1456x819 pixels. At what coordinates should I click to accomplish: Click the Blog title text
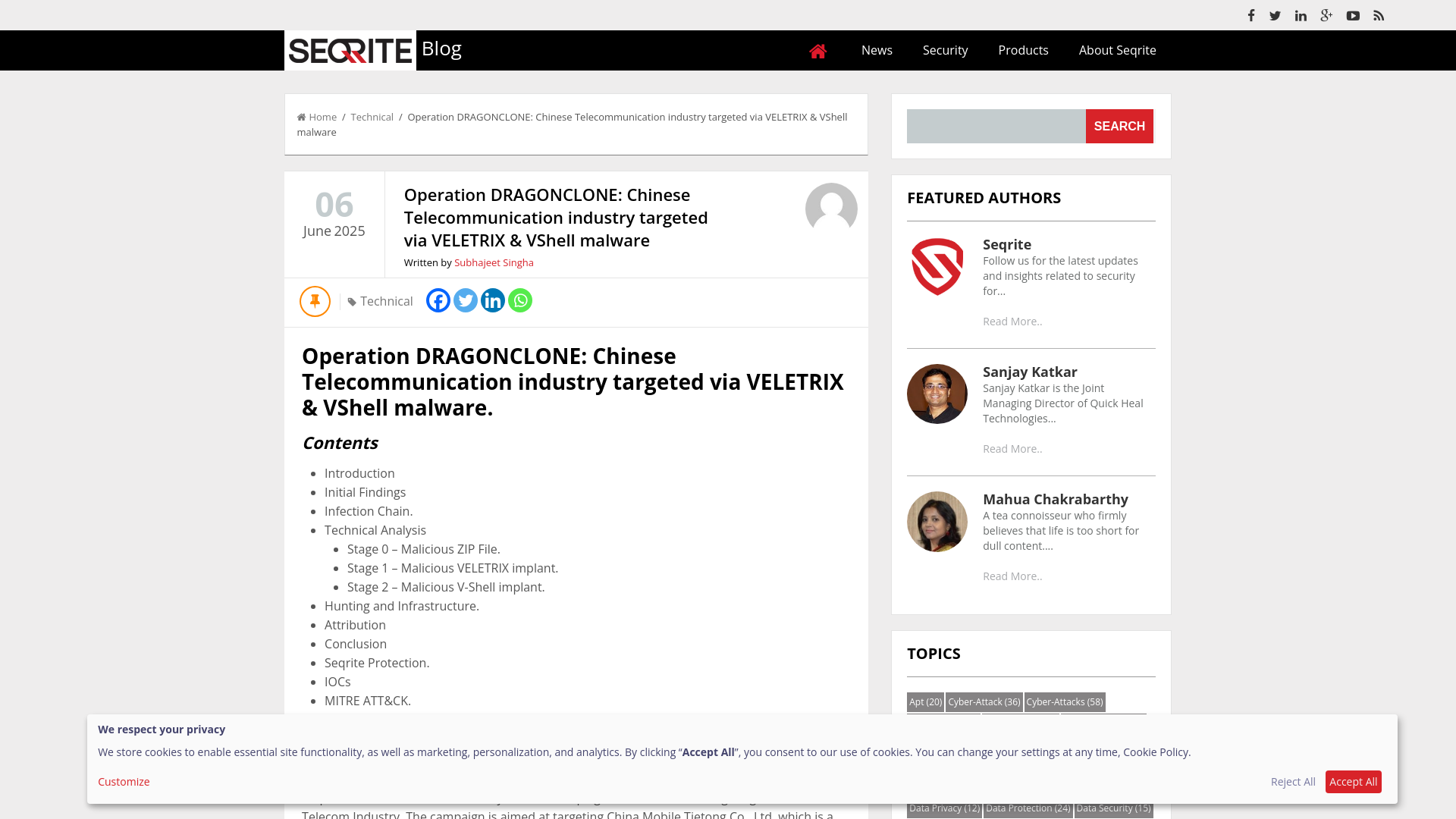click(441, 49)
